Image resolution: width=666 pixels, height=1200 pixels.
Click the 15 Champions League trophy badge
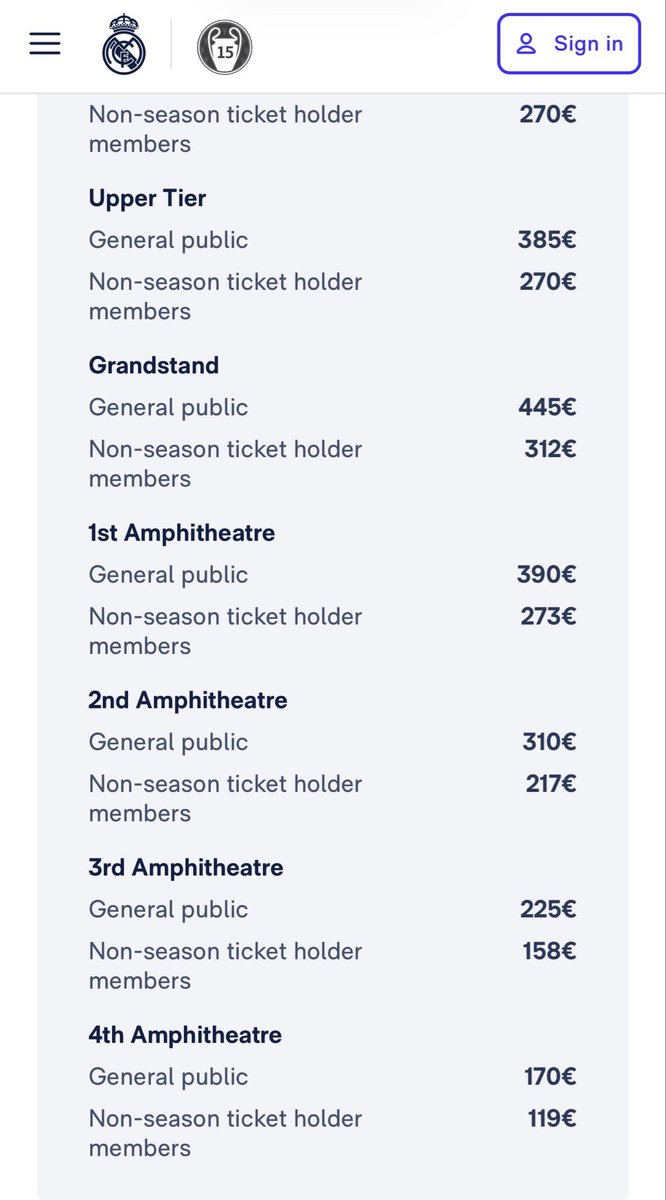click(224, 46)
